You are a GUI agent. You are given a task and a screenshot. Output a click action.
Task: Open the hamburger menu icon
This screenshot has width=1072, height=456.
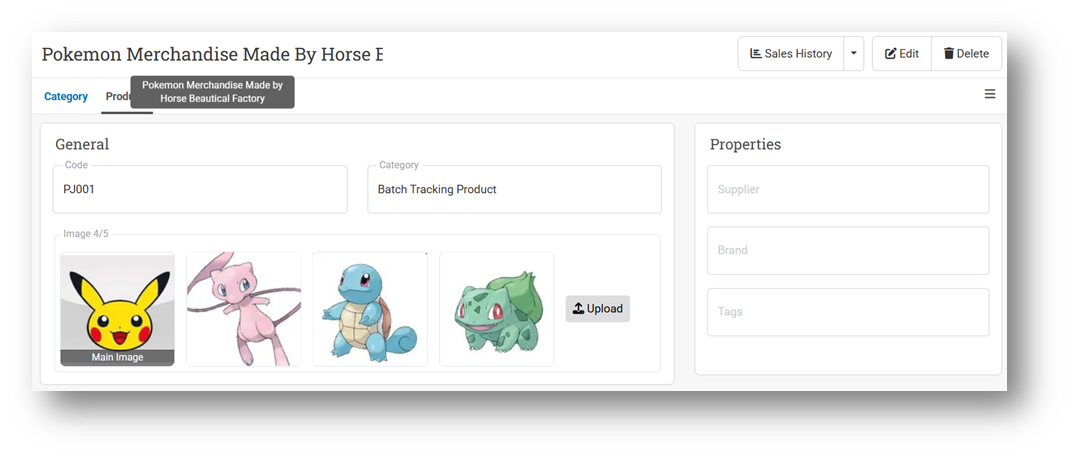989,94
